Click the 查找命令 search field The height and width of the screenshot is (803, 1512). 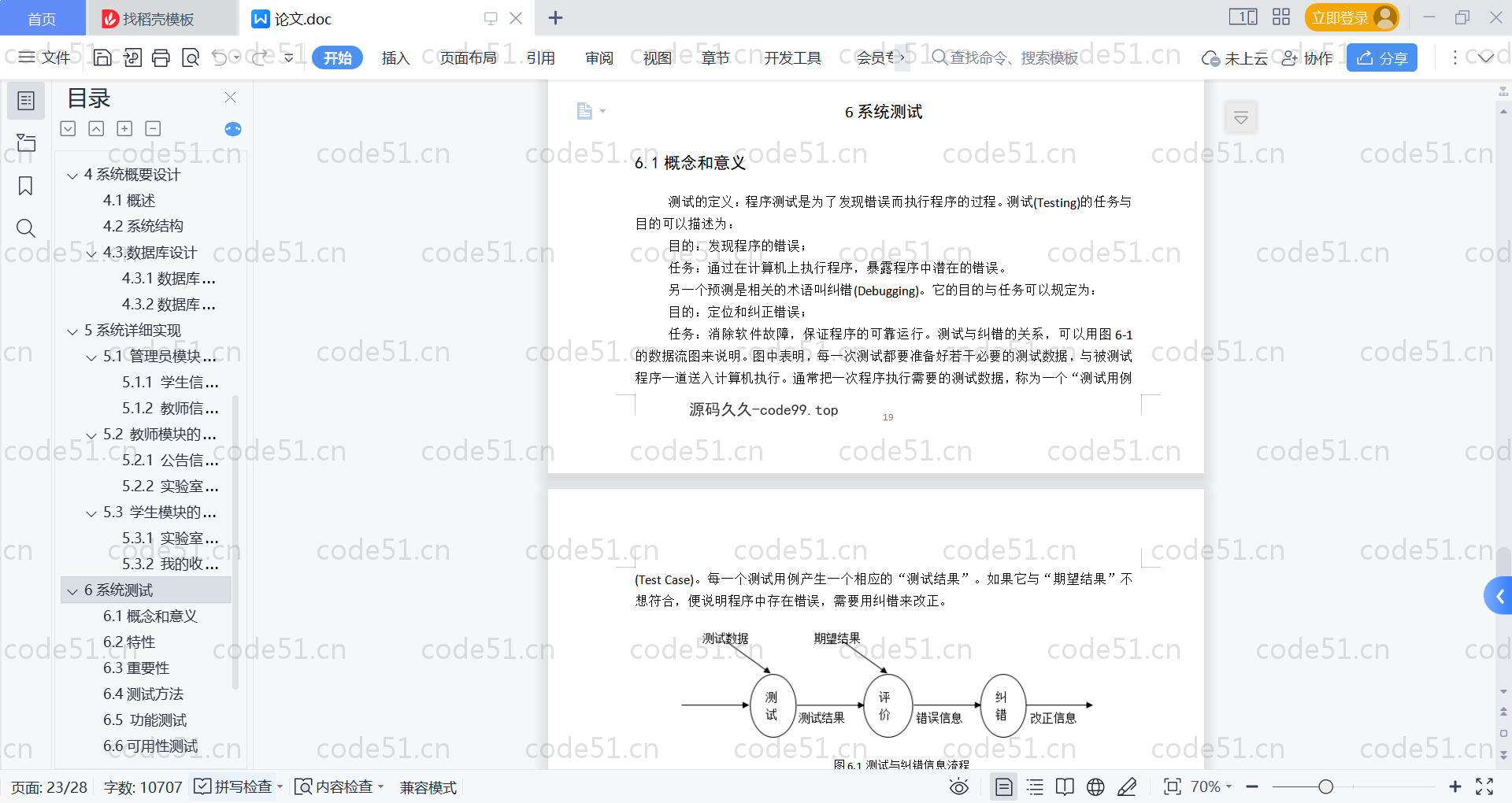[x=1006, y=57]
